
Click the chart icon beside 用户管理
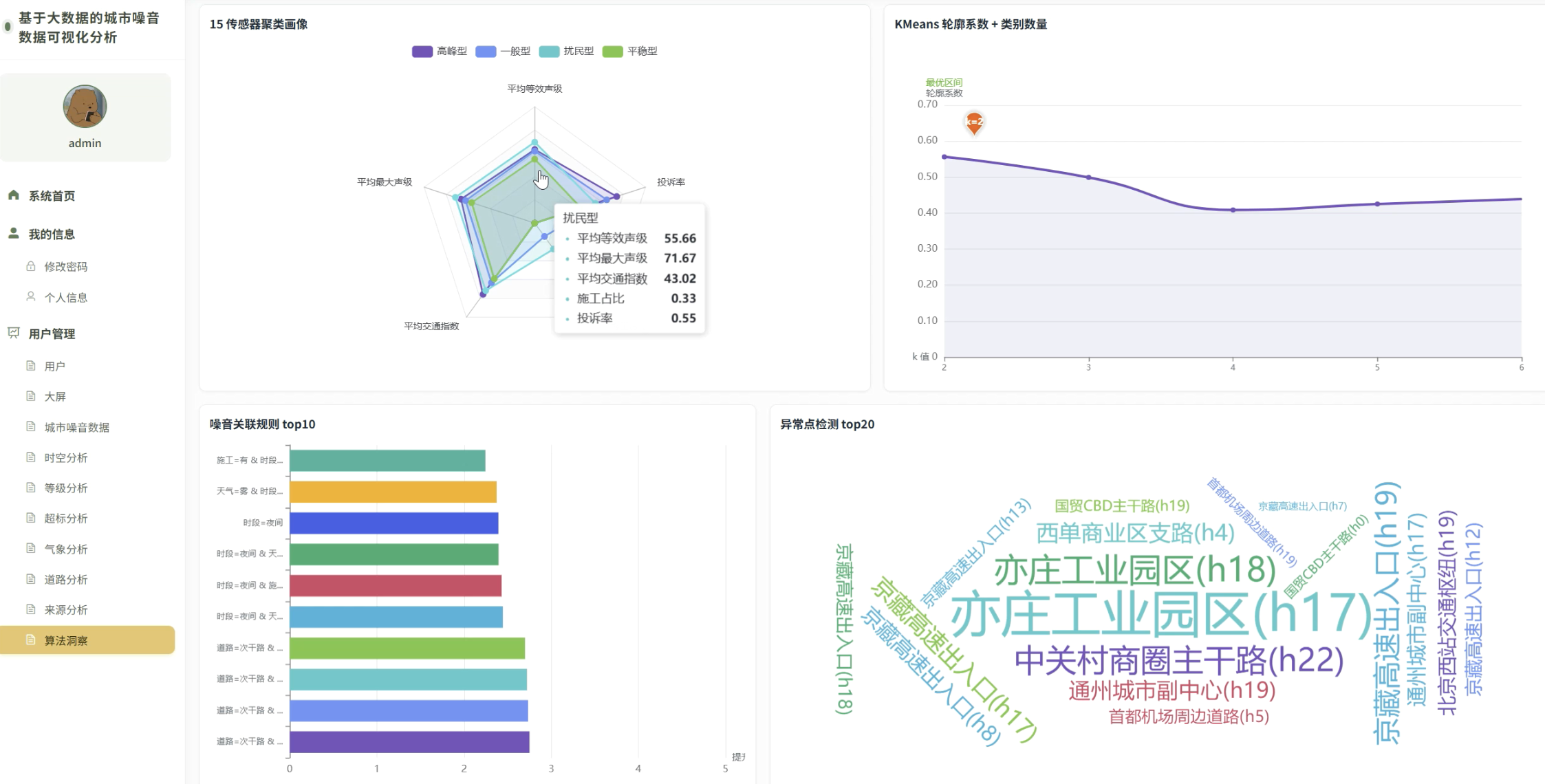point(14,333)
